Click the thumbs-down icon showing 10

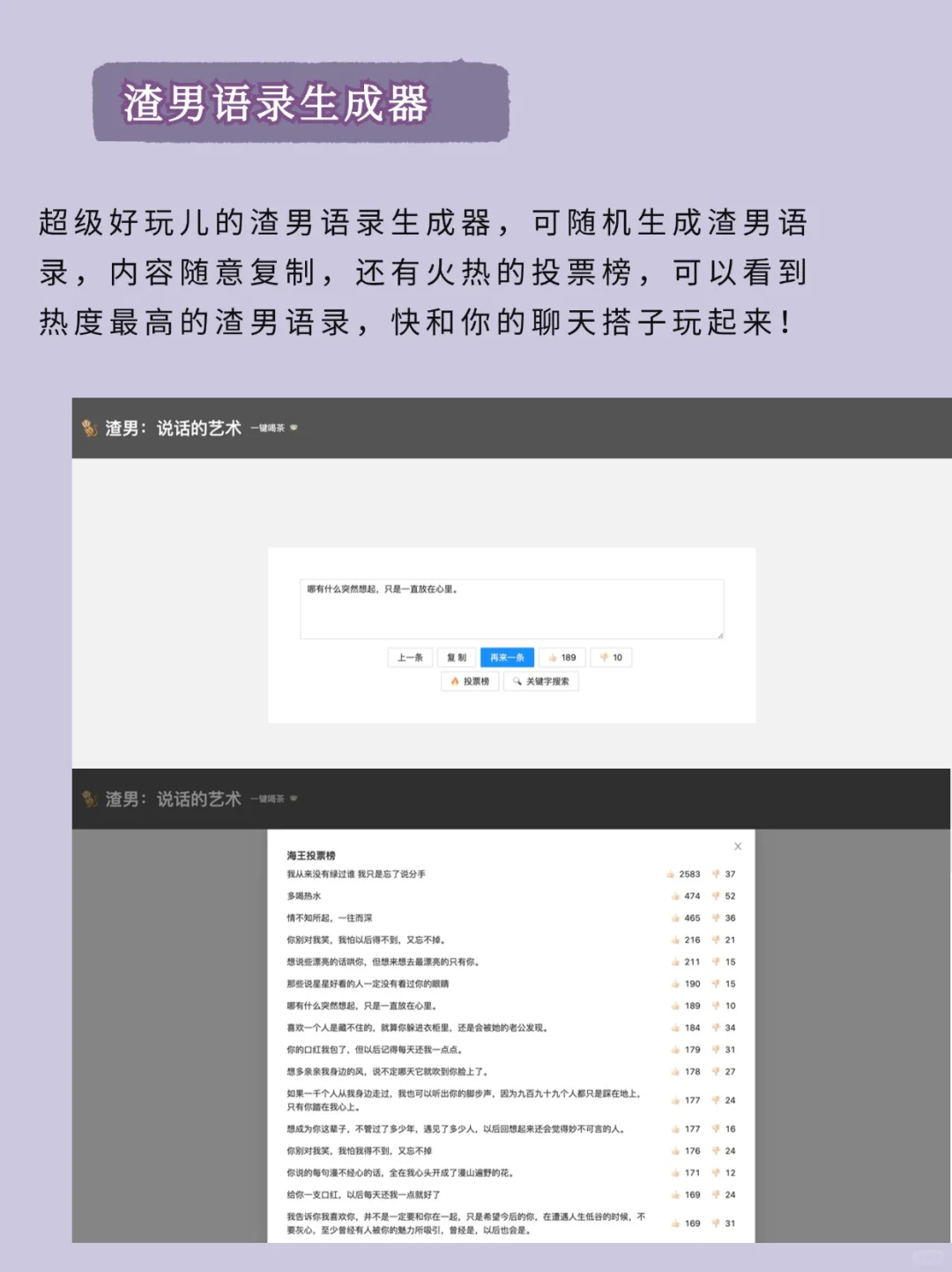point(603,657)
